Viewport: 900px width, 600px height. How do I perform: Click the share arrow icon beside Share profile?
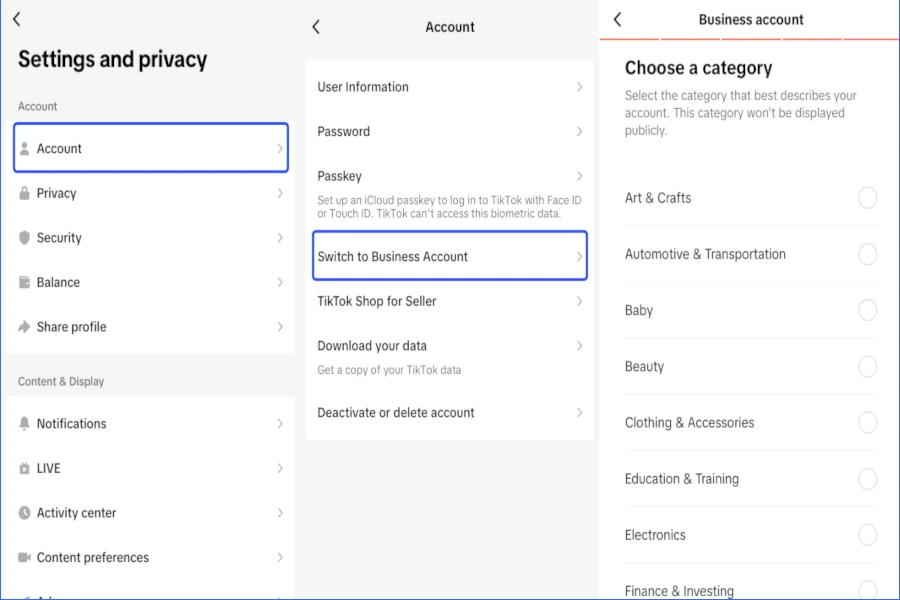[x=24, y=327]
